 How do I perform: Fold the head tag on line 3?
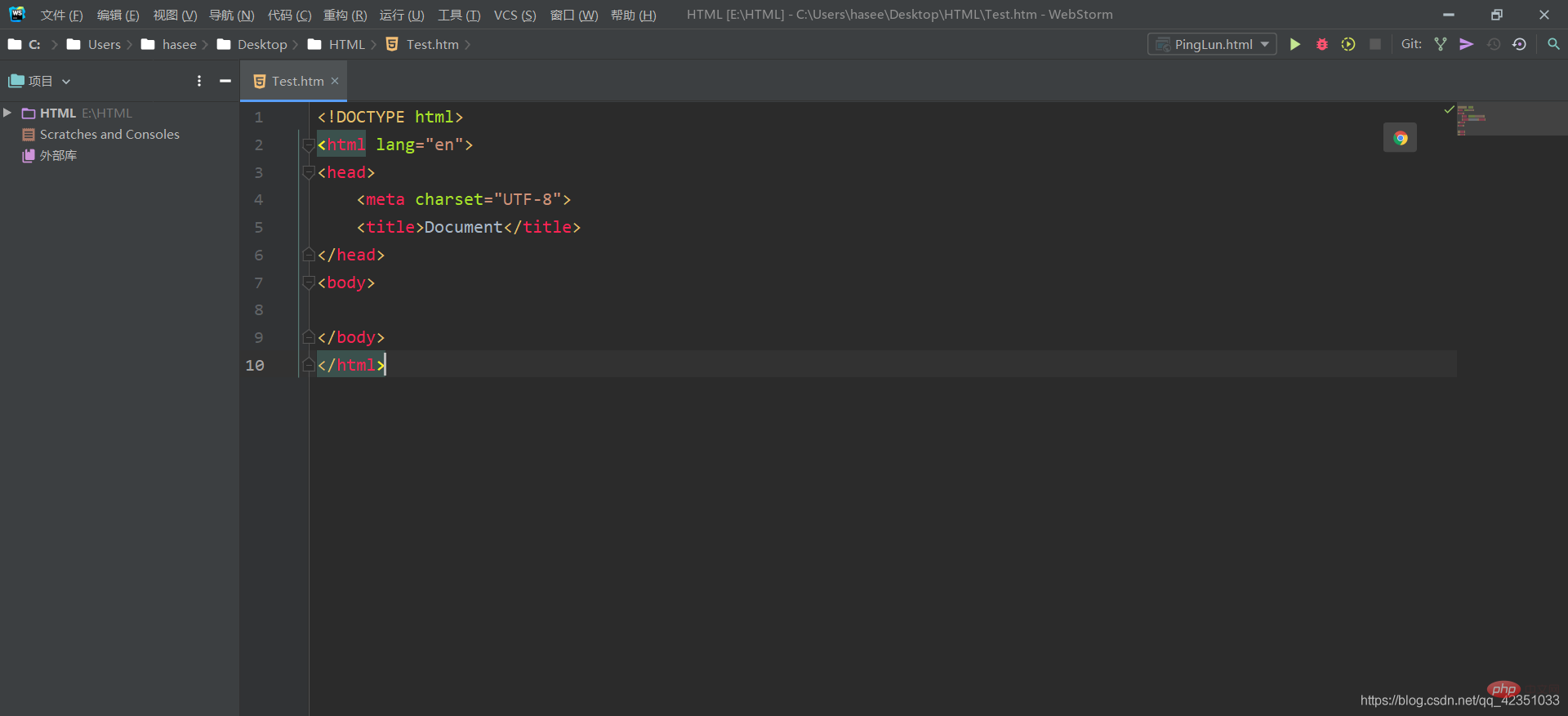click(309, 172)
